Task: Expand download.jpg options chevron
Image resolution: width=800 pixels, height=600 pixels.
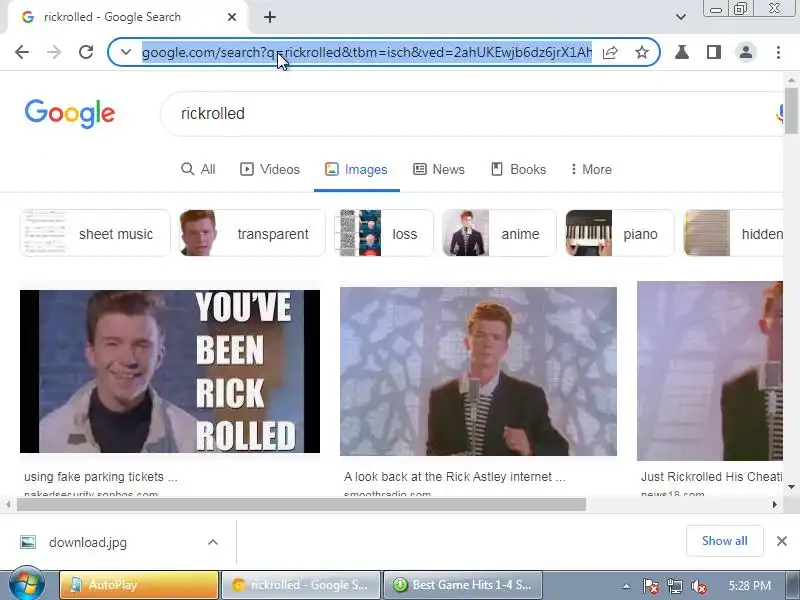Action: [x=213, y=542]
